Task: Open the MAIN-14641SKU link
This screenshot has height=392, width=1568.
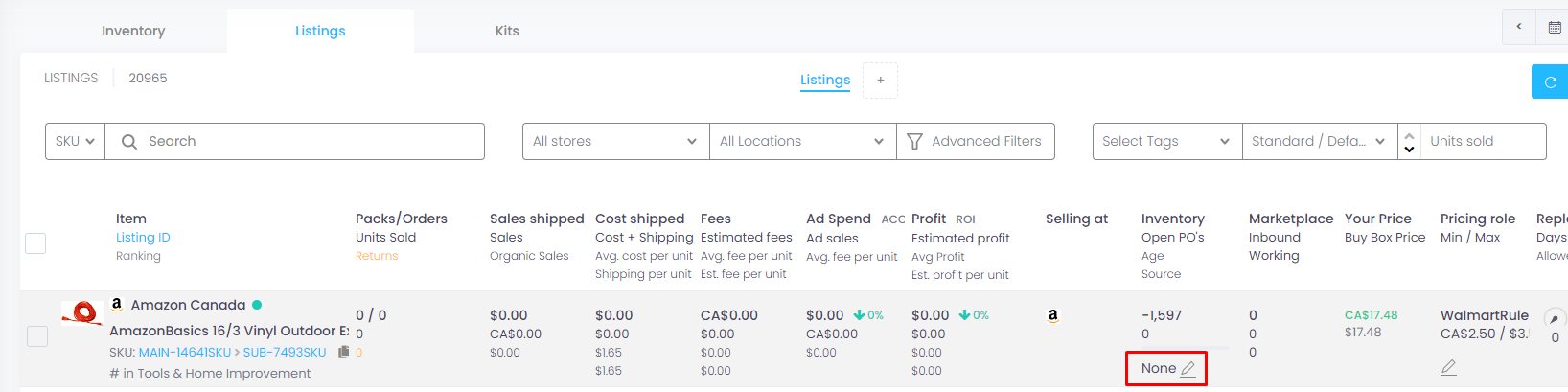Action: [x=185, y=353]
